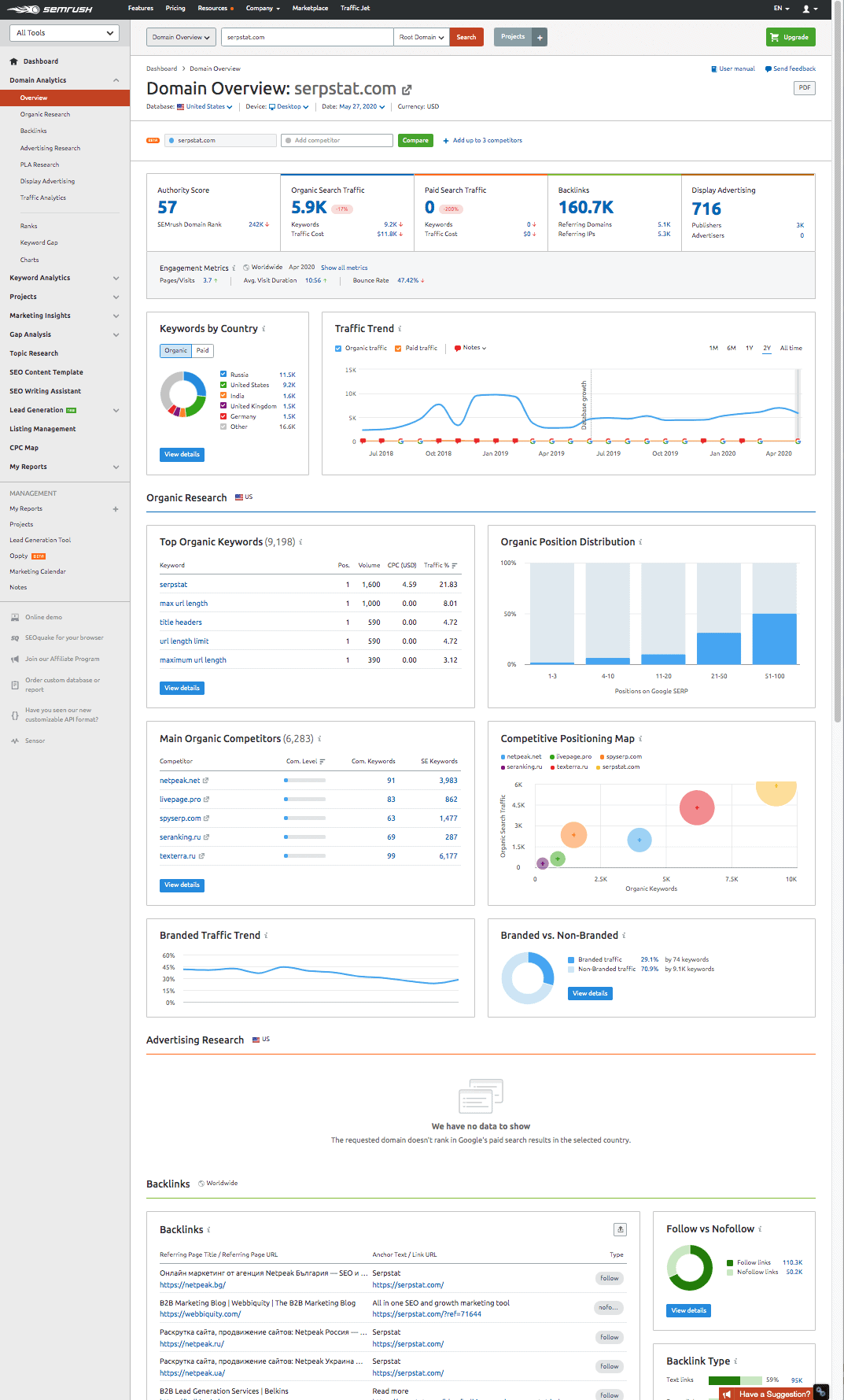Click the Have a Suggestion? widget

(766, 1394)
